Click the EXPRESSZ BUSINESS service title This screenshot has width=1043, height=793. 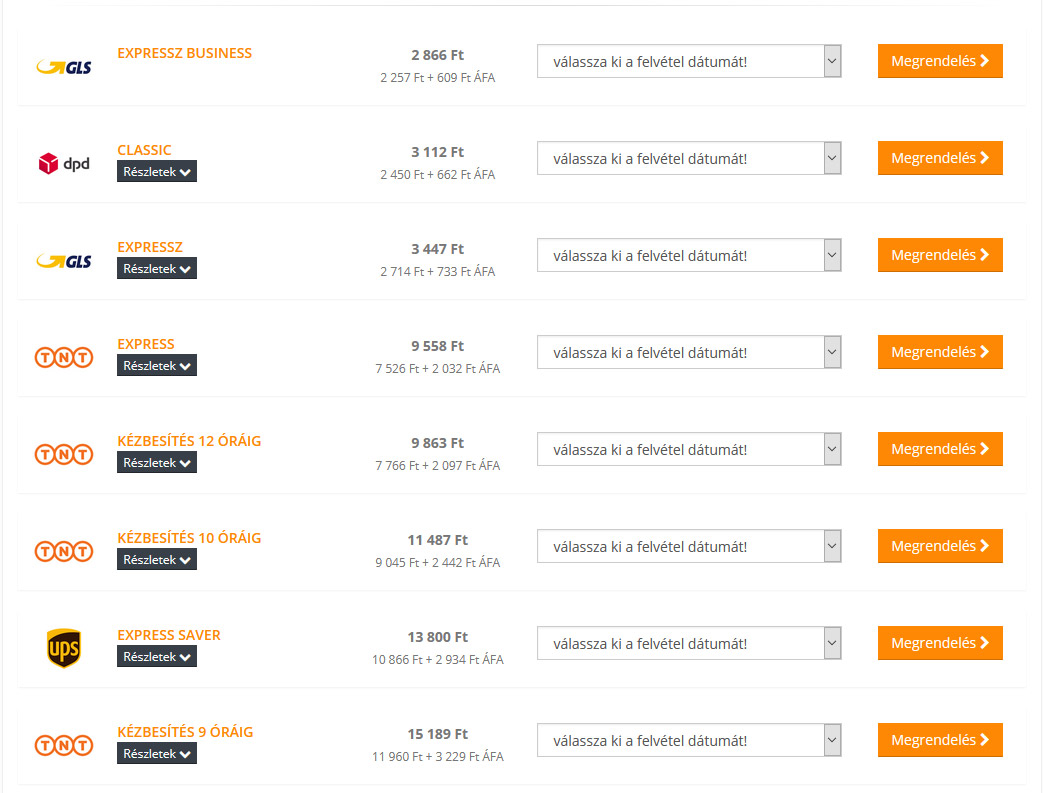185,53
